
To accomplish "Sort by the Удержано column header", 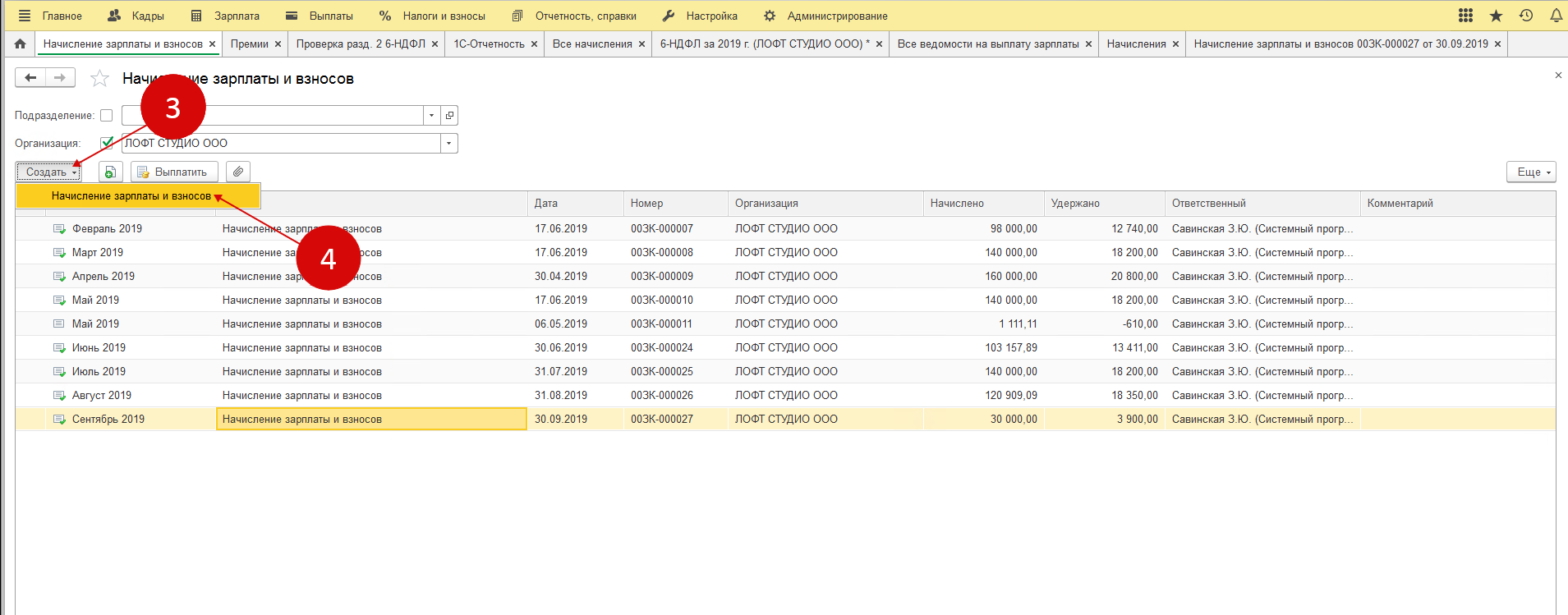I will click(1104, 204).
